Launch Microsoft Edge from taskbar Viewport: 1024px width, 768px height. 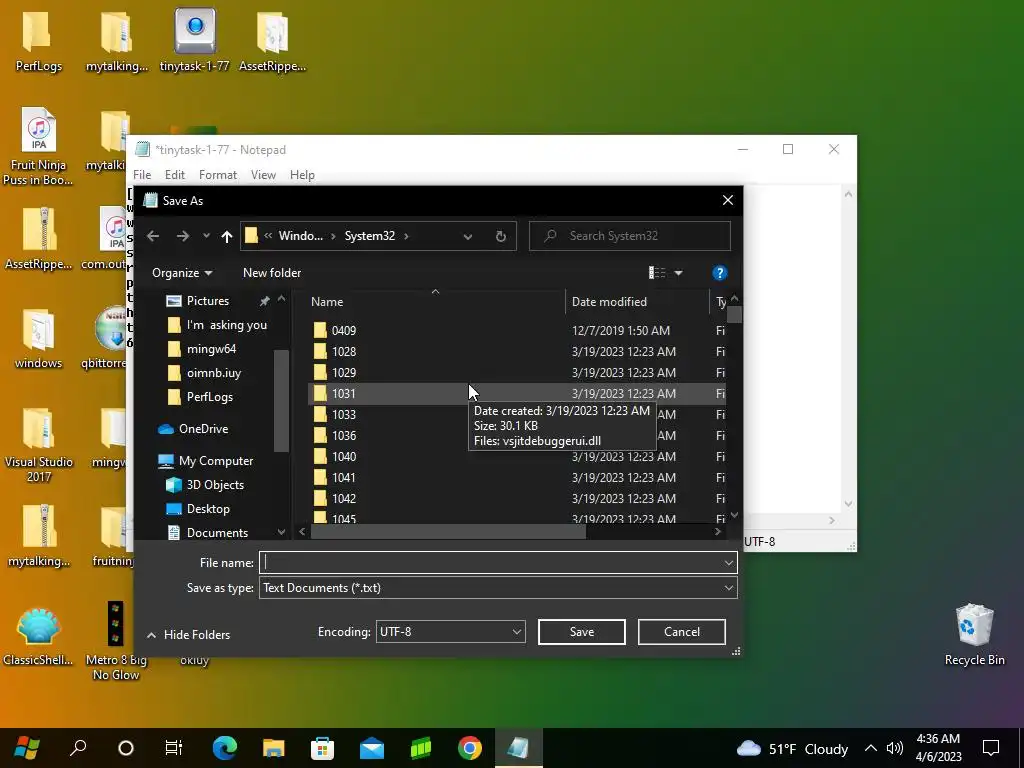[x=224, y=748]
